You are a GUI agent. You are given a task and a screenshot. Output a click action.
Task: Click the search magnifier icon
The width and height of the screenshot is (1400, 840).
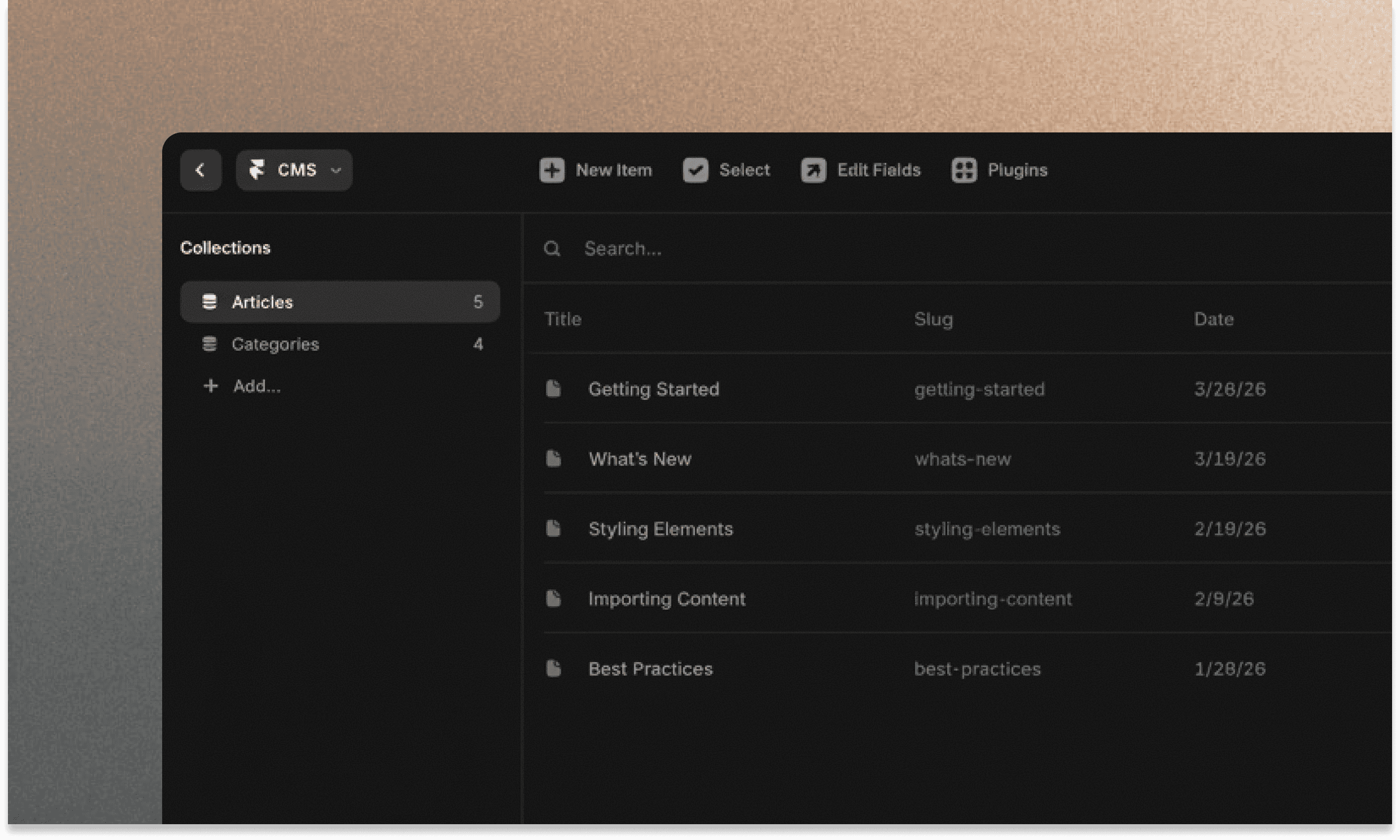point(552,249)
